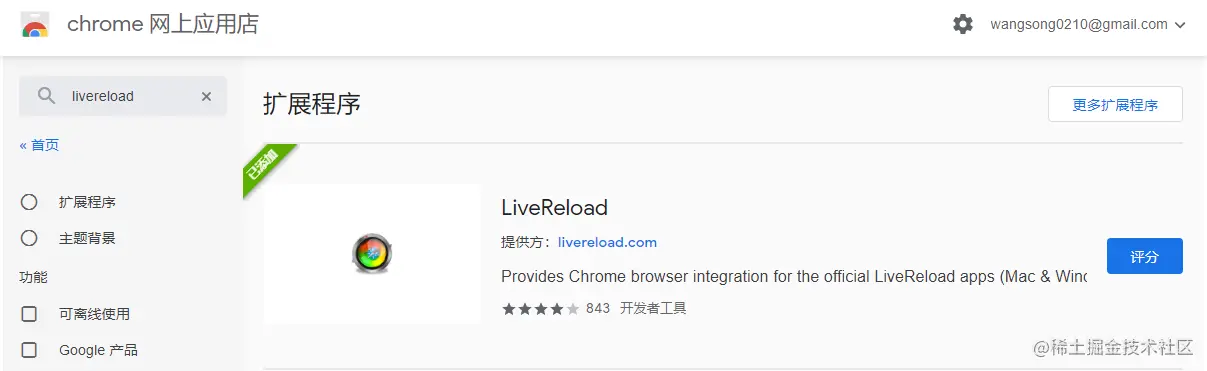Click the 功能 filter heading
This screenshot has height=371, width=1207.
(x=34, y=276)
